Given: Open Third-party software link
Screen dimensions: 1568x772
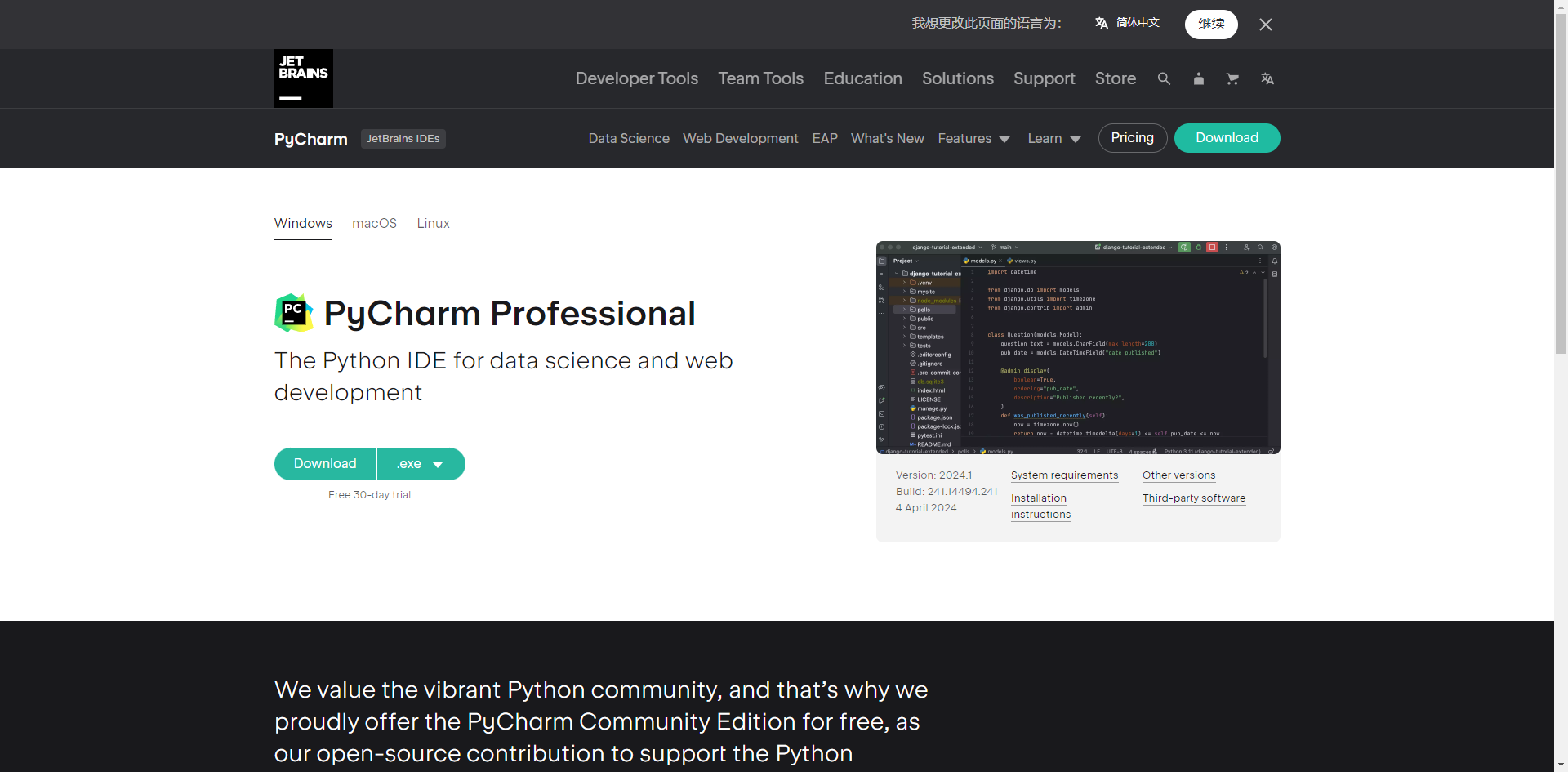Looking at the screenshot, I should [x=1194, y=498].
